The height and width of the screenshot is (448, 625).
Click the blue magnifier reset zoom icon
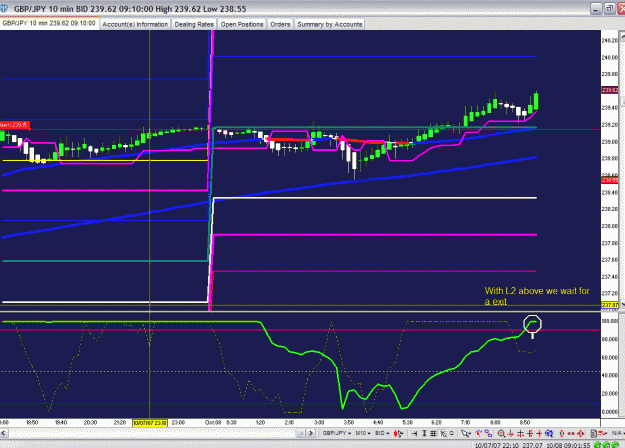click(x=549, y=433)
